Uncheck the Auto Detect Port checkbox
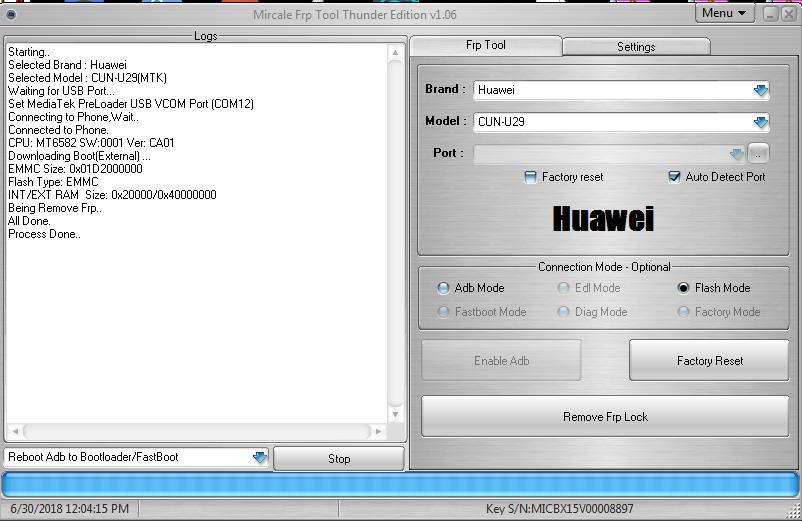The width and height of the screenshot is (802, 521). (674, 177)
